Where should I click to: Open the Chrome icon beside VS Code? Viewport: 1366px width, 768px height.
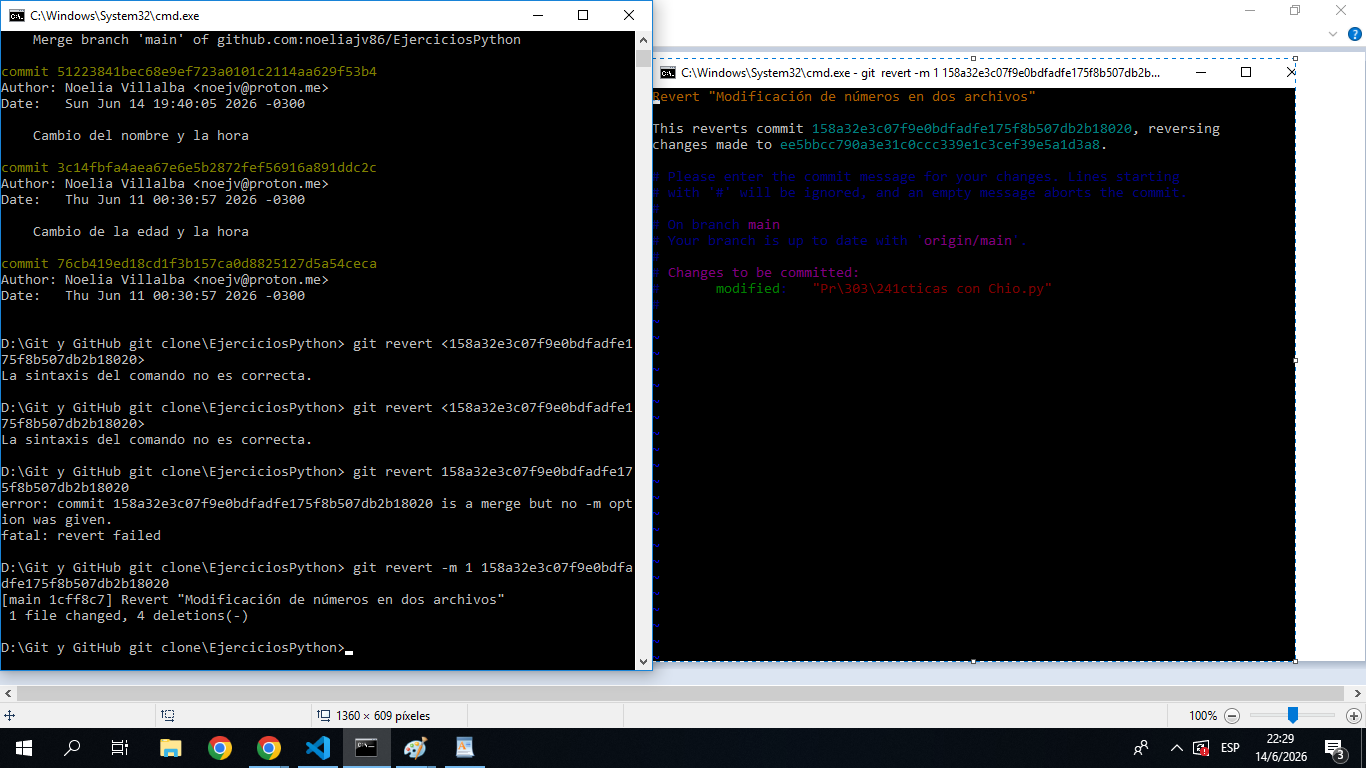(268, 748)
